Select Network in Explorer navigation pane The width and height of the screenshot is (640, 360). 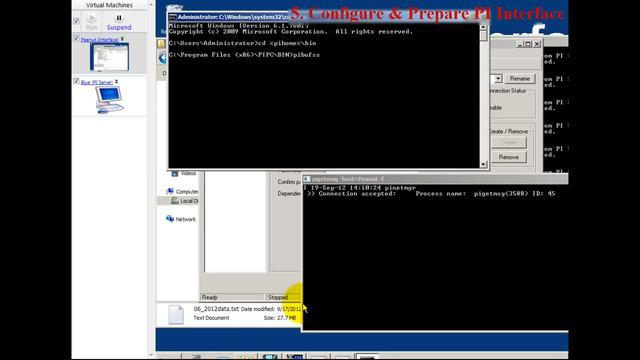pos(185,219)
